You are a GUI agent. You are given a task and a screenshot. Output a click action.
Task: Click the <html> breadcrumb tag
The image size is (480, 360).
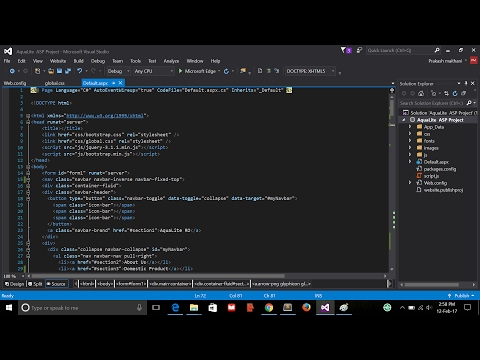coord(87,284)
